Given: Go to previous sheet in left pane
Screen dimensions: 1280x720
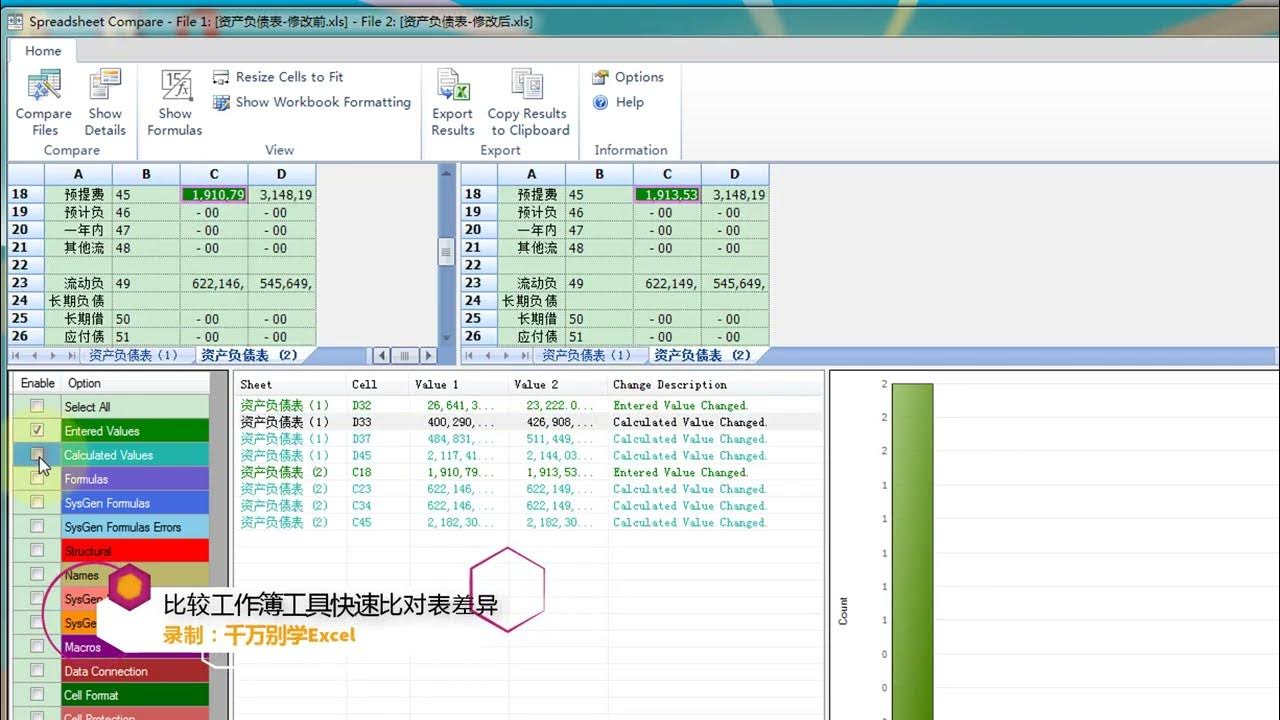Looking at the screenshot, I should 35,355.
